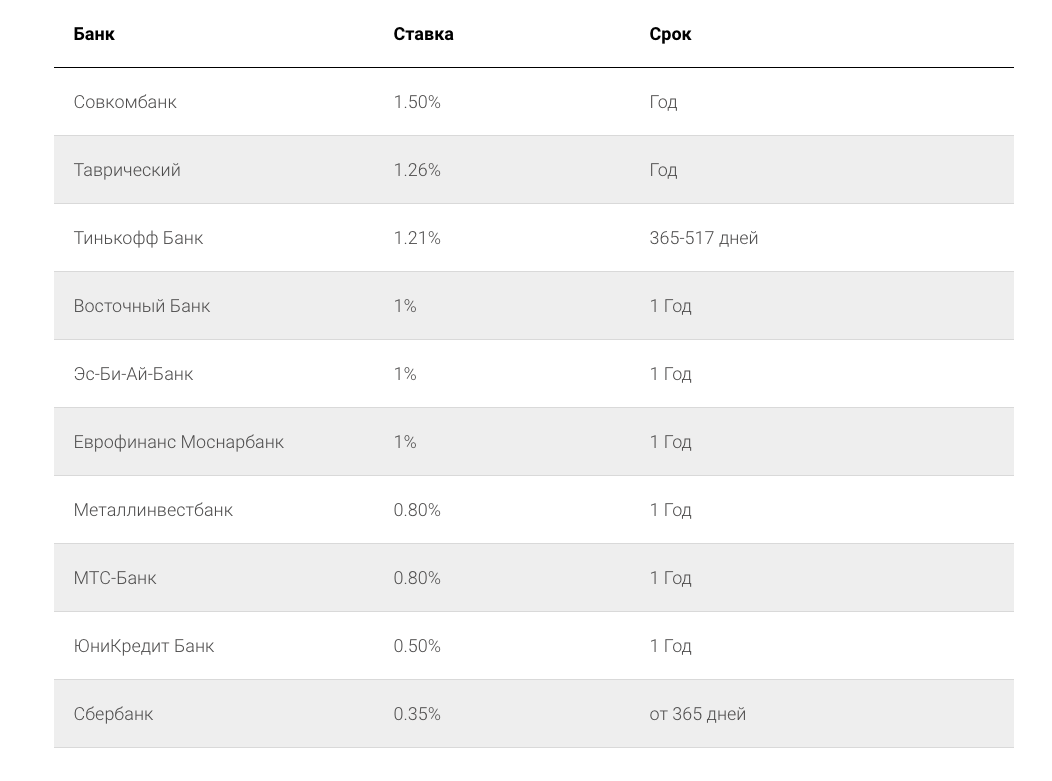Click the 1.50% rate value
This screenshot has width=1052, height=781.
417,102
